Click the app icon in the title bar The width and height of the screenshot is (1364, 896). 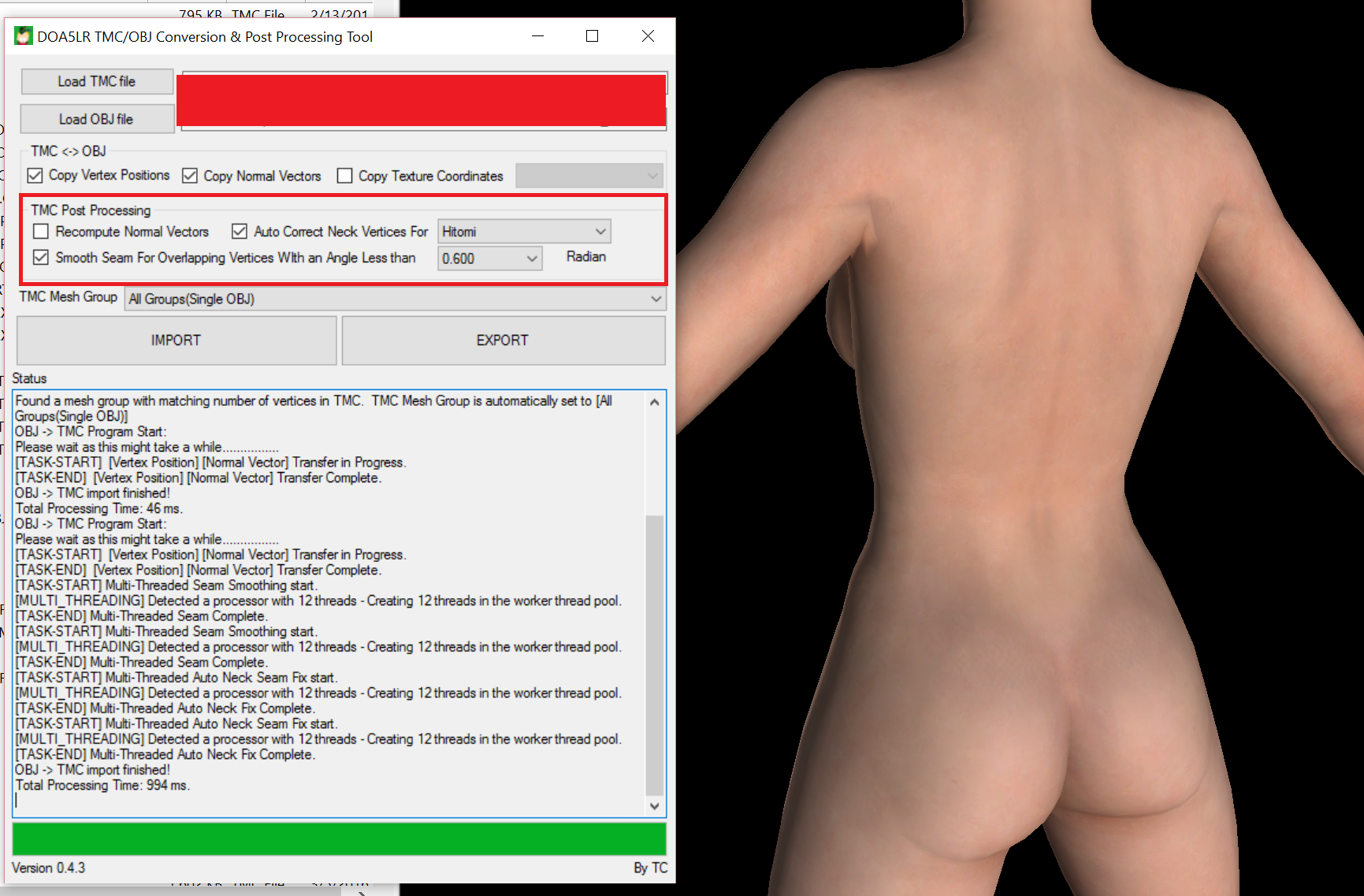(24, 36)
